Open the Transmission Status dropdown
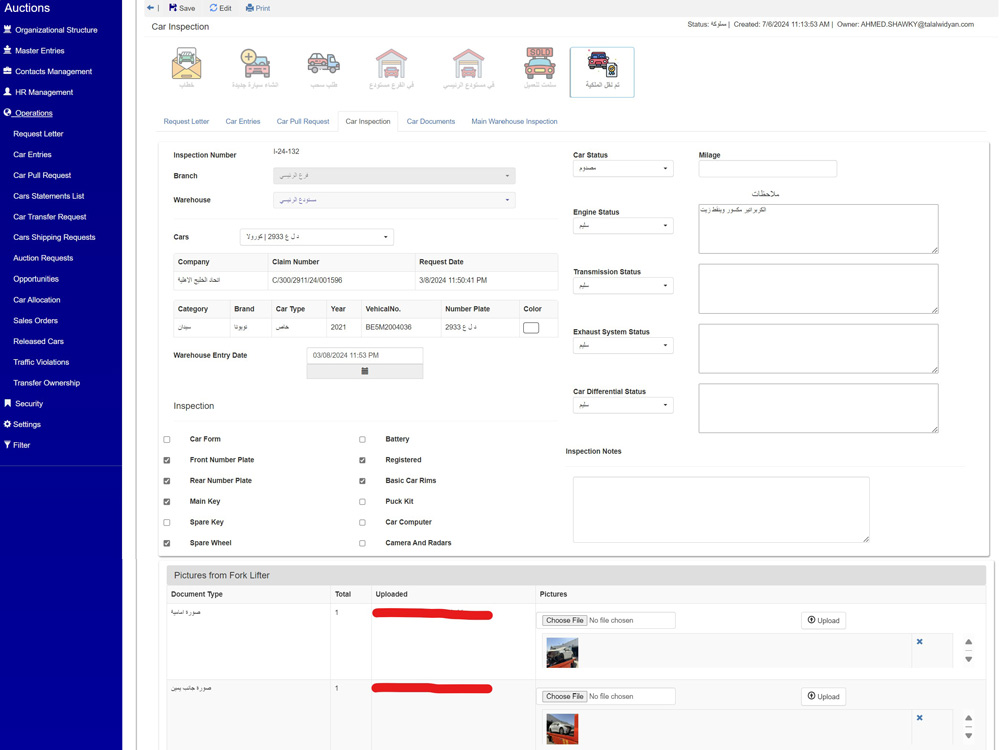Viewport: 1000px width, 750px height. pyautogui.click(x=623, y=286)
